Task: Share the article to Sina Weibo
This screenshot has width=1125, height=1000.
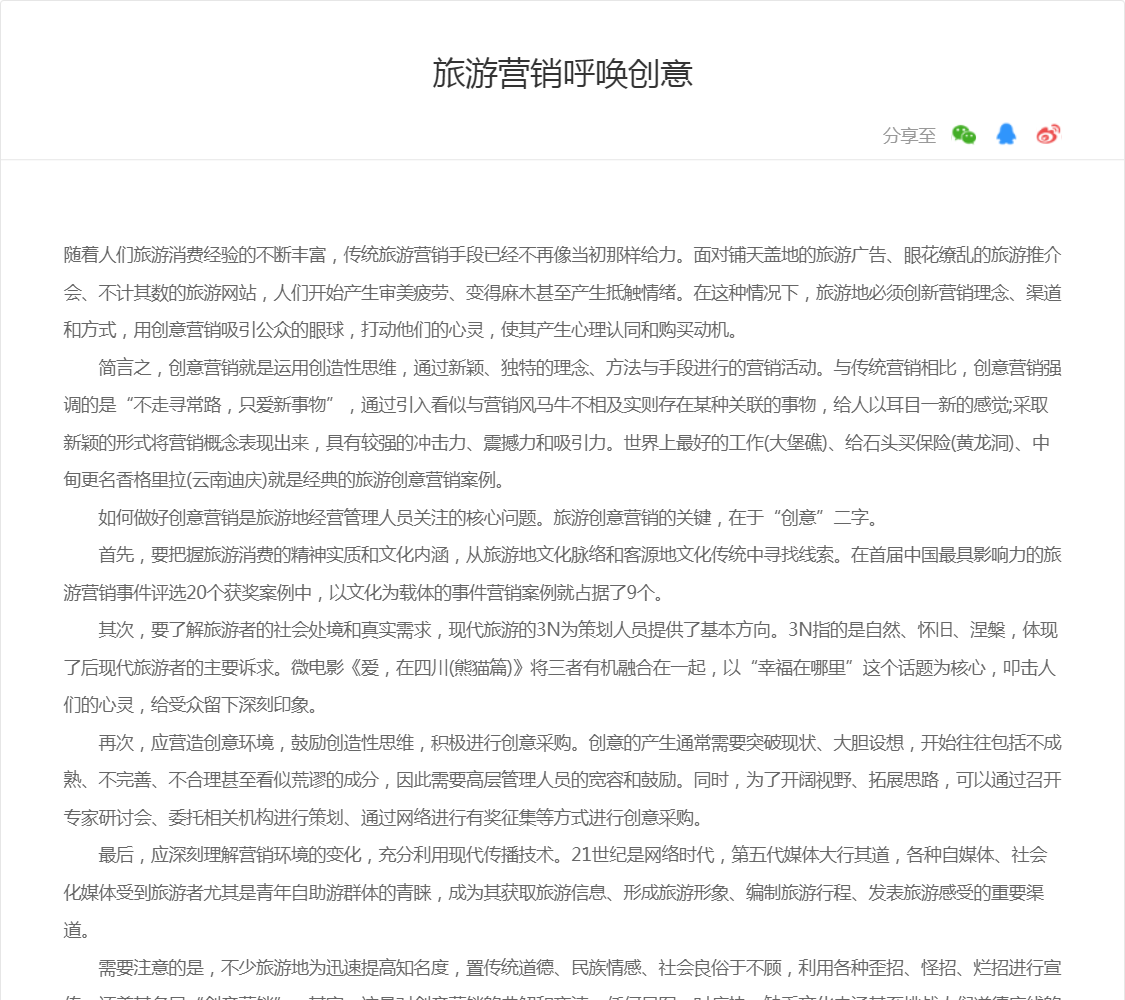Action: click(1047, 135)
